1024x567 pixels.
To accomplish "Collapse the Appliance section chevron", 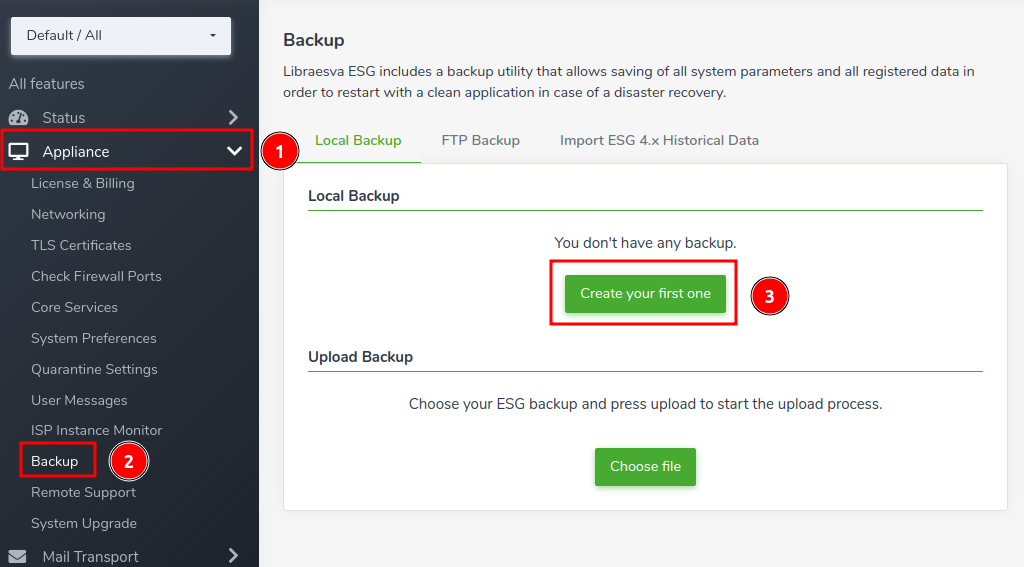I will click(234, 152).
